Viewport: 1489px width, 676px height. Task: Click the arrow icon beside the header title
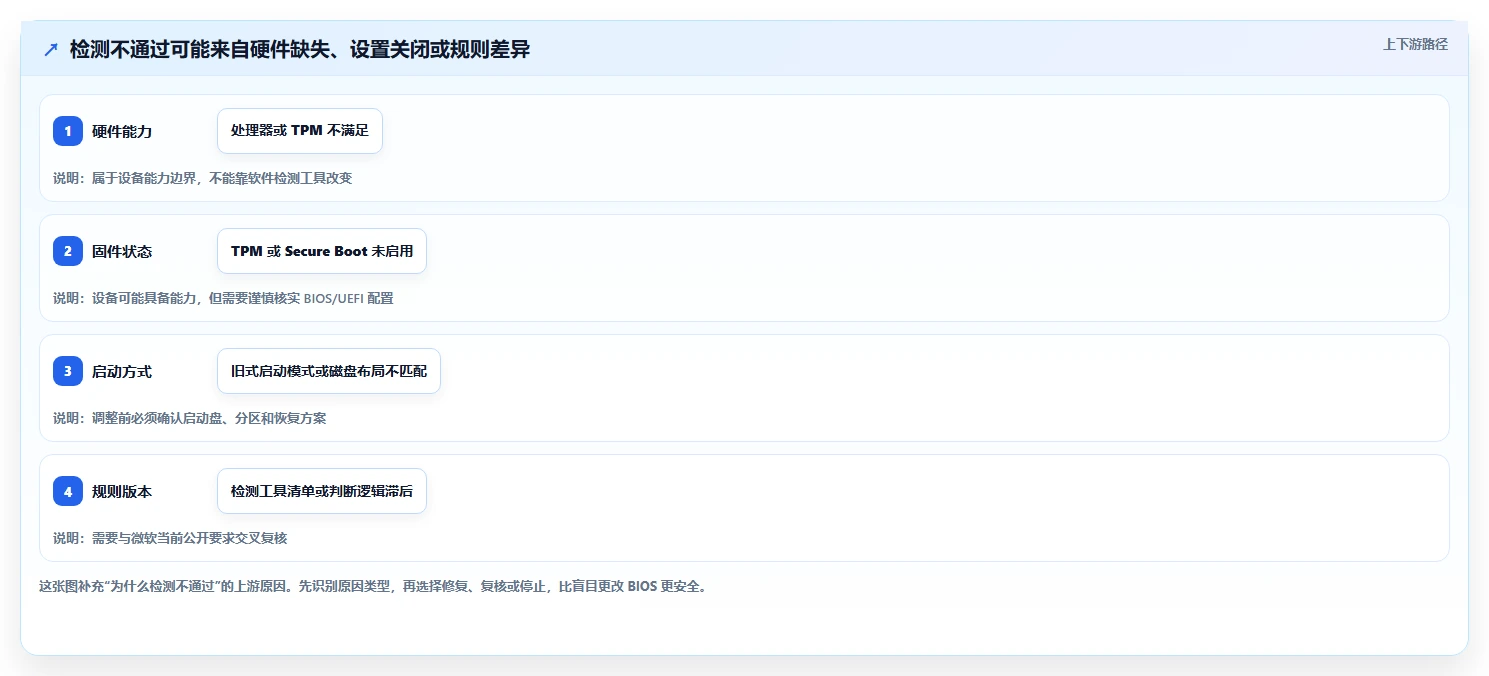pos(51,50)
